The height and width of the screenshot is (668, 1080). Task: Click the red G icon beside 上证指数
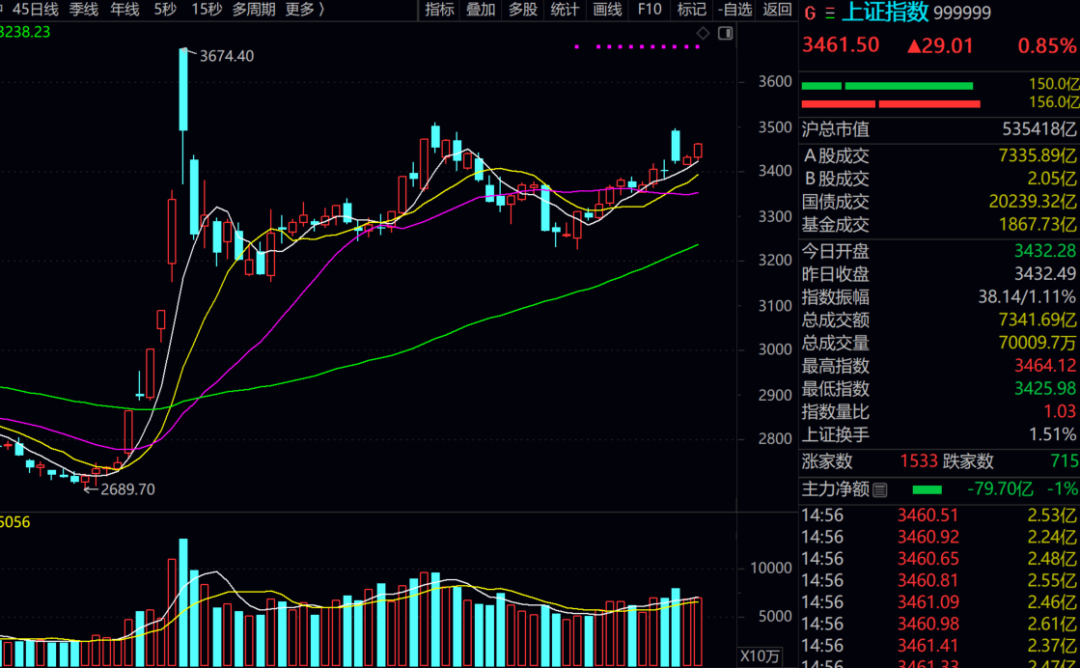click(810, 12)
